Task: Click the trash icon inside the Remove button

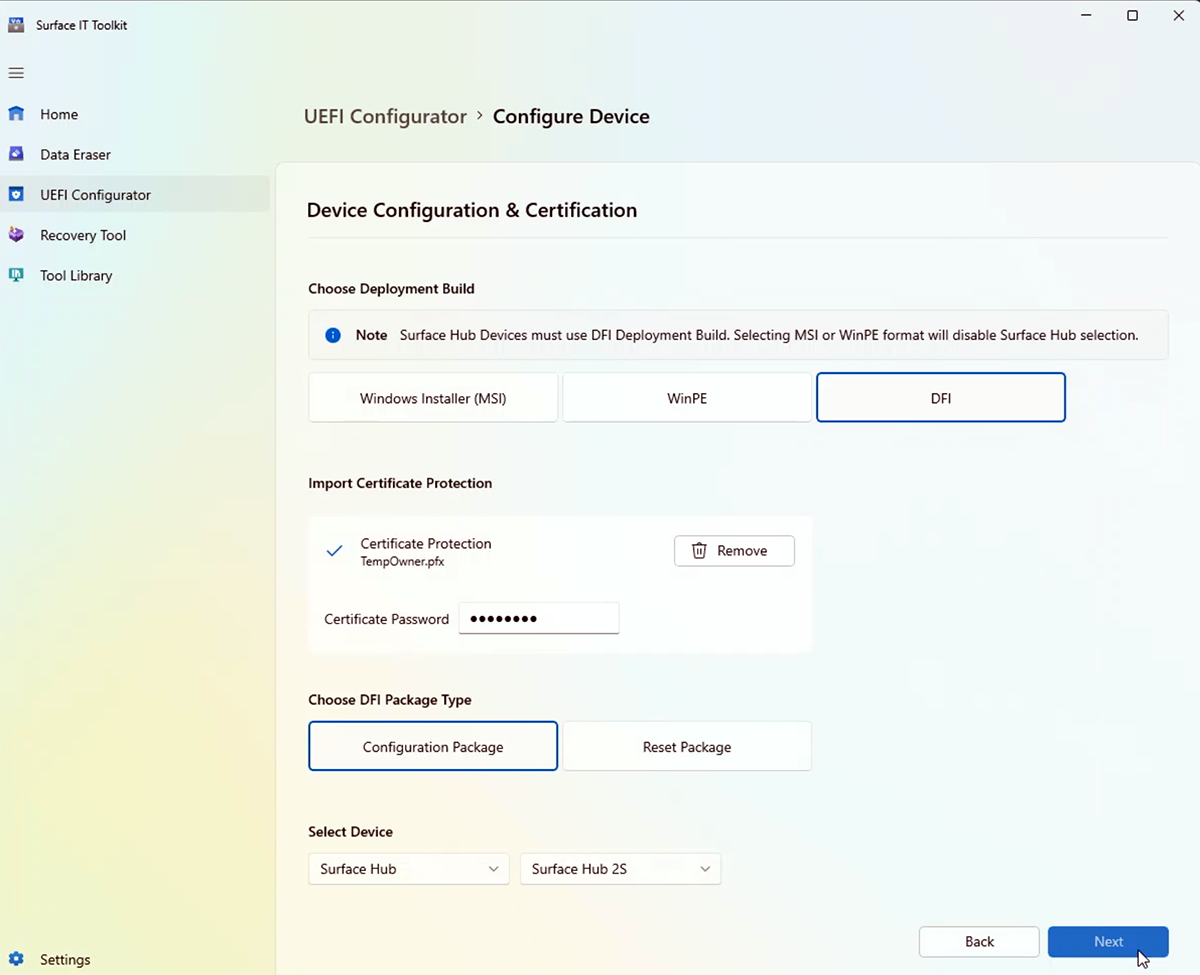Action: pos(698,551)
